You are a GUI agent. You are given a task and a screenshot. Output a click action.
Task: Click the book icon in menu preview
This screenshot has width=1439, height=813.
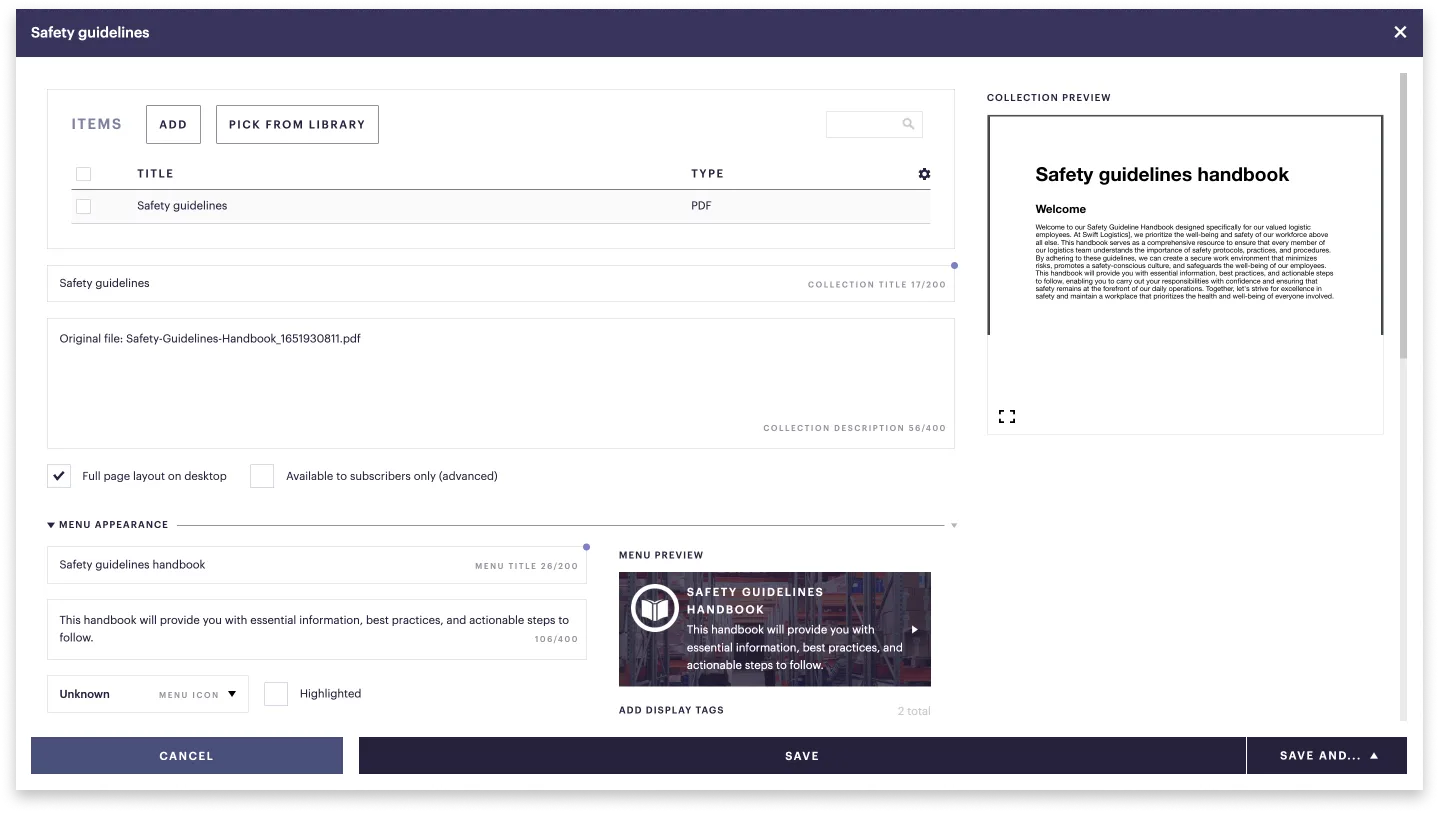(654, 609)
